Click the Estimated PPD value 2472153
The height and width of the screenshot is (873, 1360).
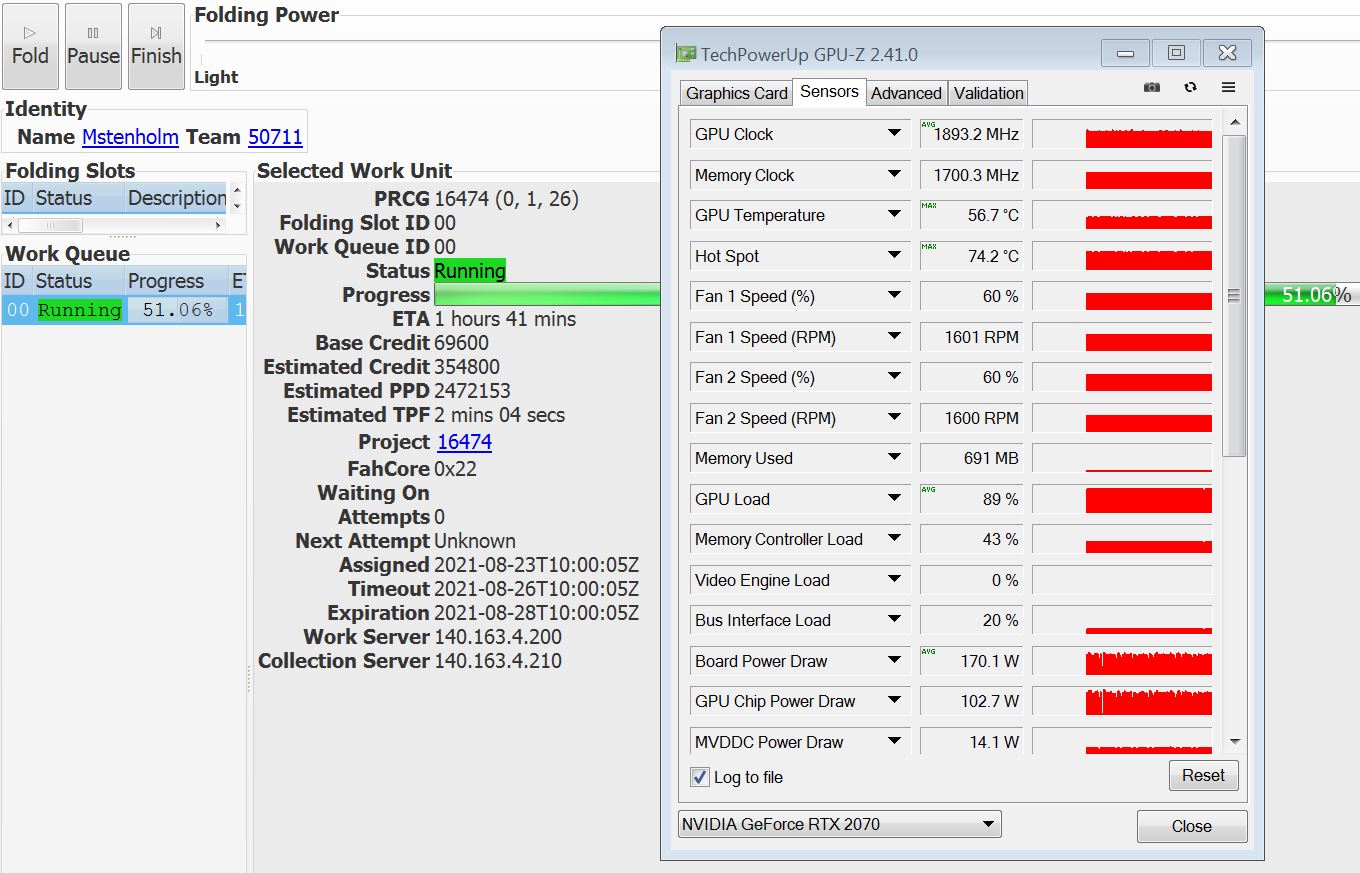coord(472,391)
